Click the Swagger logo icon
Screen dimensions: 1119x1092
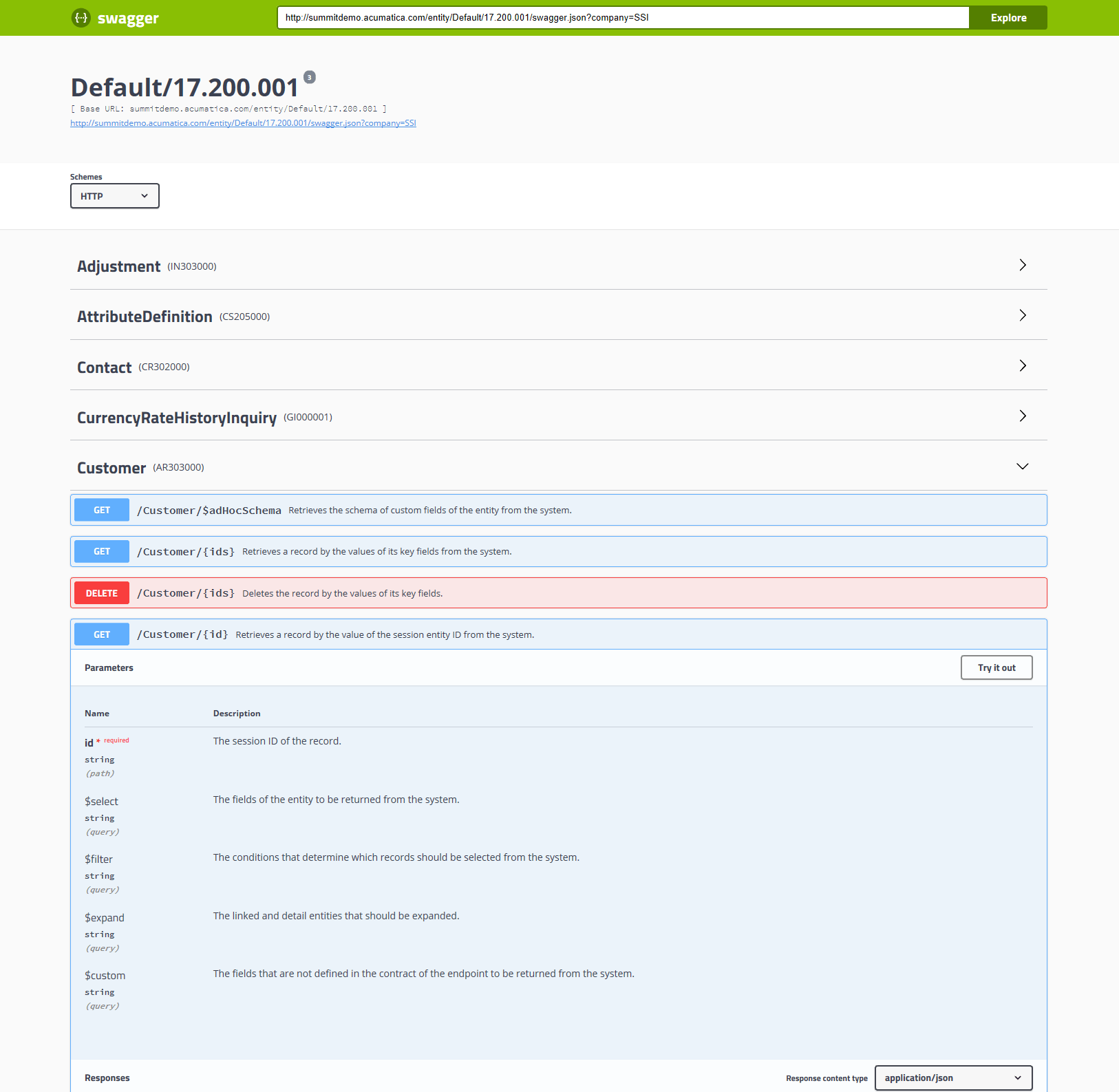click(x=81, y=18)
